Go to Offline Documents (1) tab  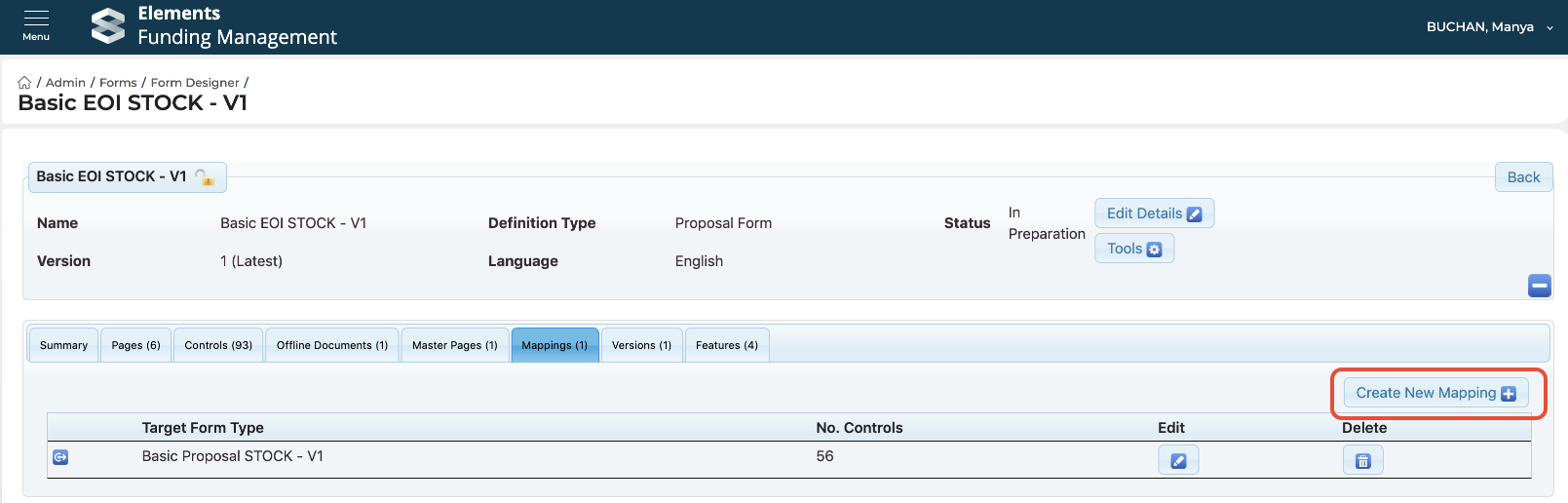coord(331,345)
